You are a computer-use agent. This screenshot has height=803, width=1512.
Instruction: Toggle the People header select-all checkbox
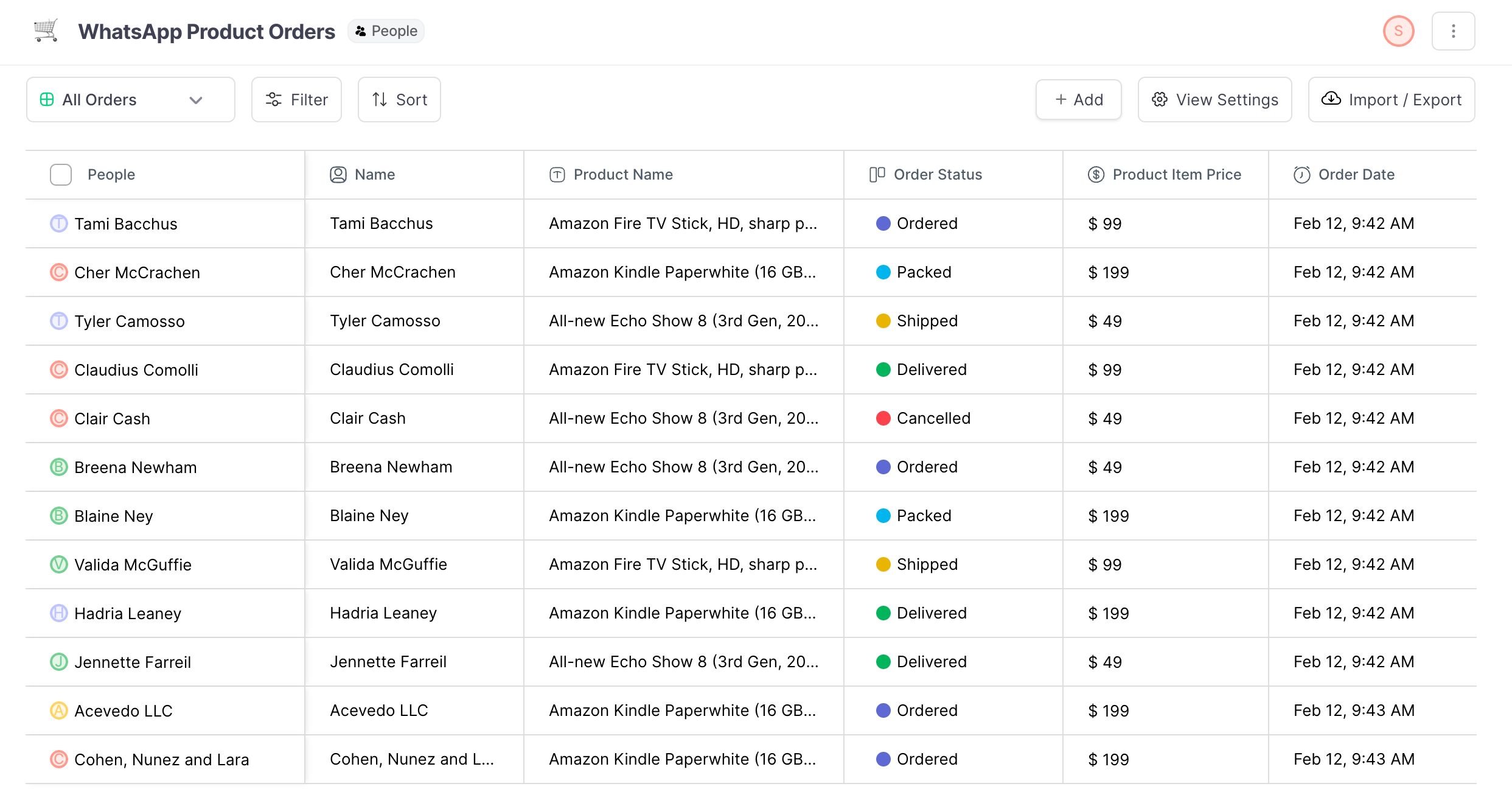pyautogui.click(x=61, y=174)
